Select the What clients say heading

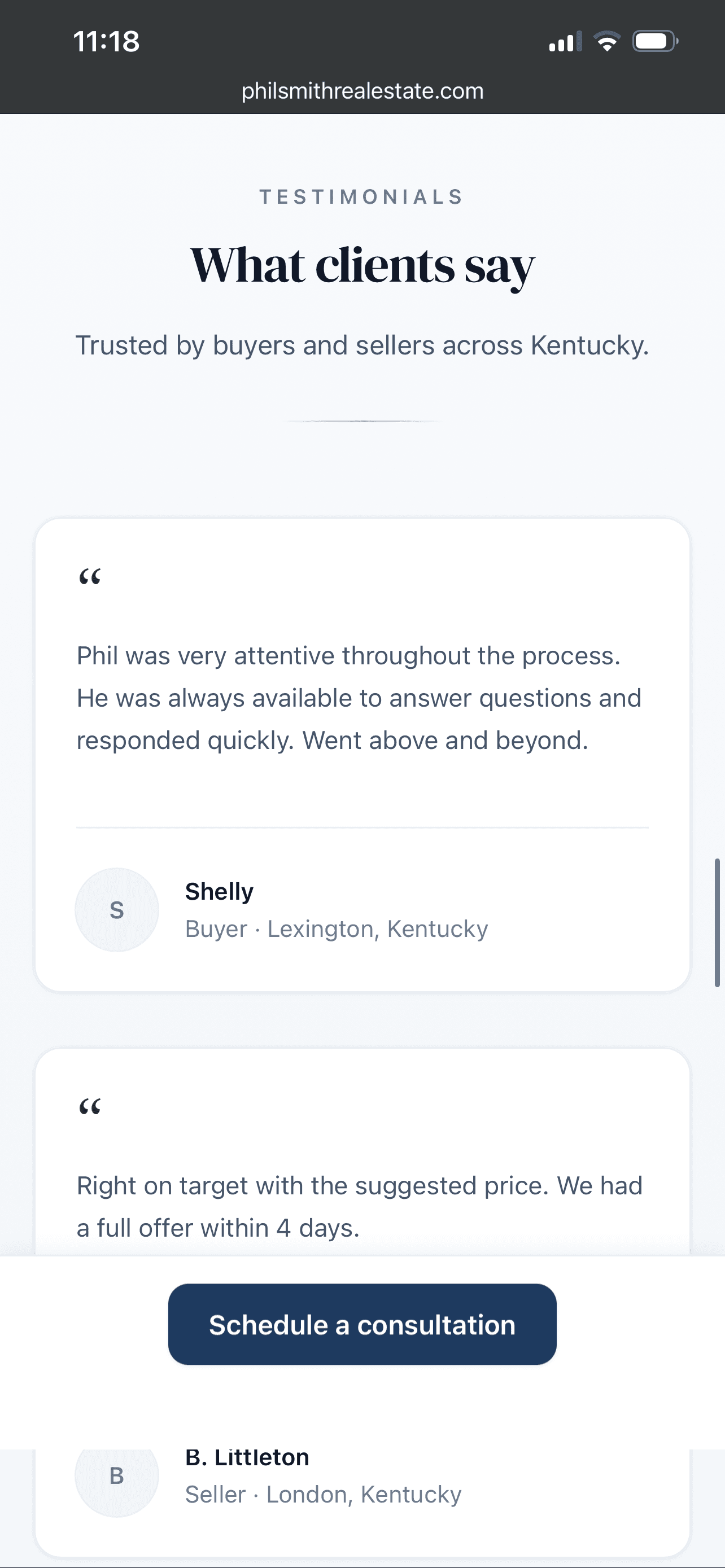(362, 265)
